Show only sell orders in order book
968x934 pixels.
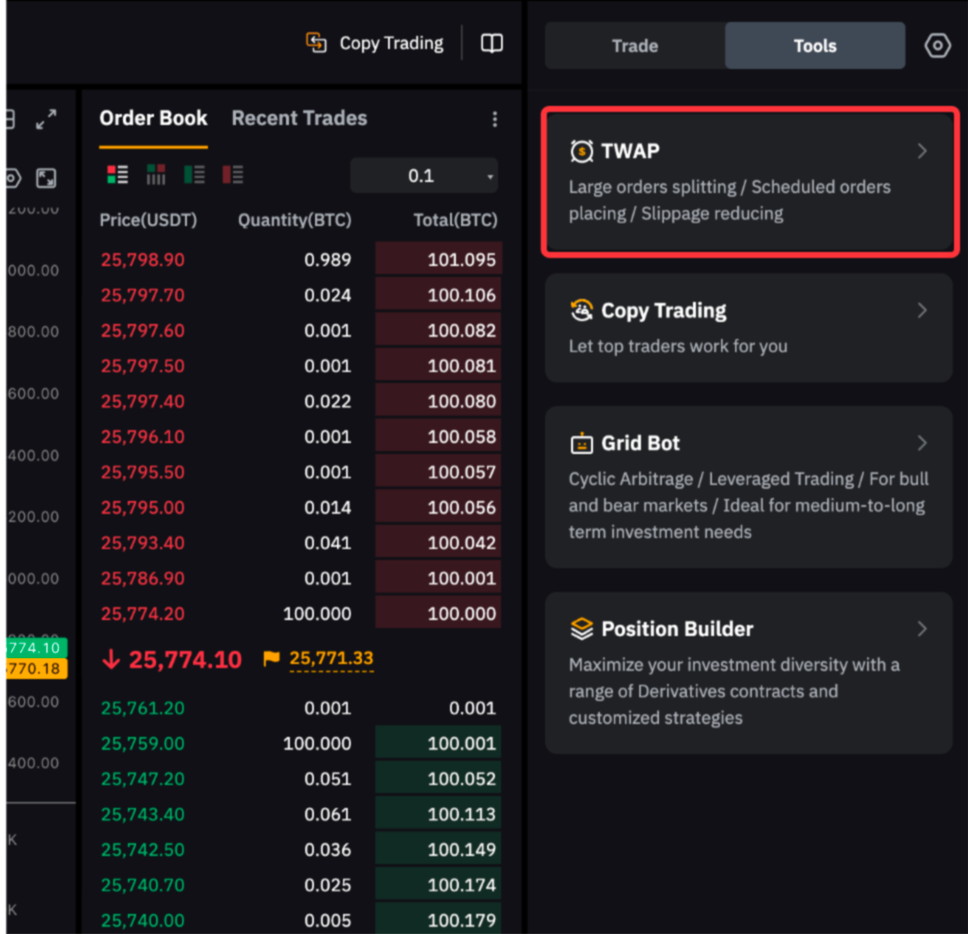pos(233,175)
